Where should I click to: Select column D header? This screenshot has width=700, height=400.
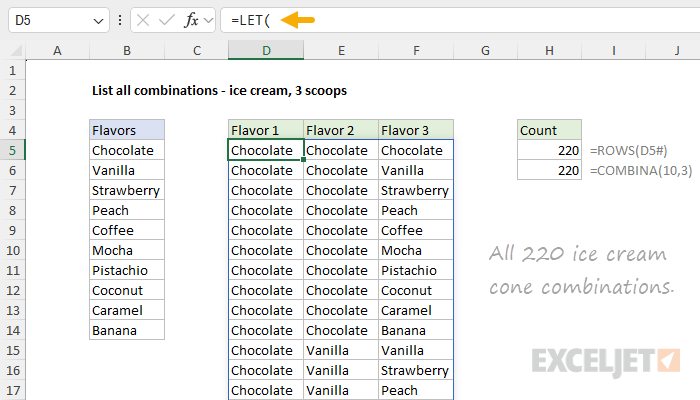[266, 50]
